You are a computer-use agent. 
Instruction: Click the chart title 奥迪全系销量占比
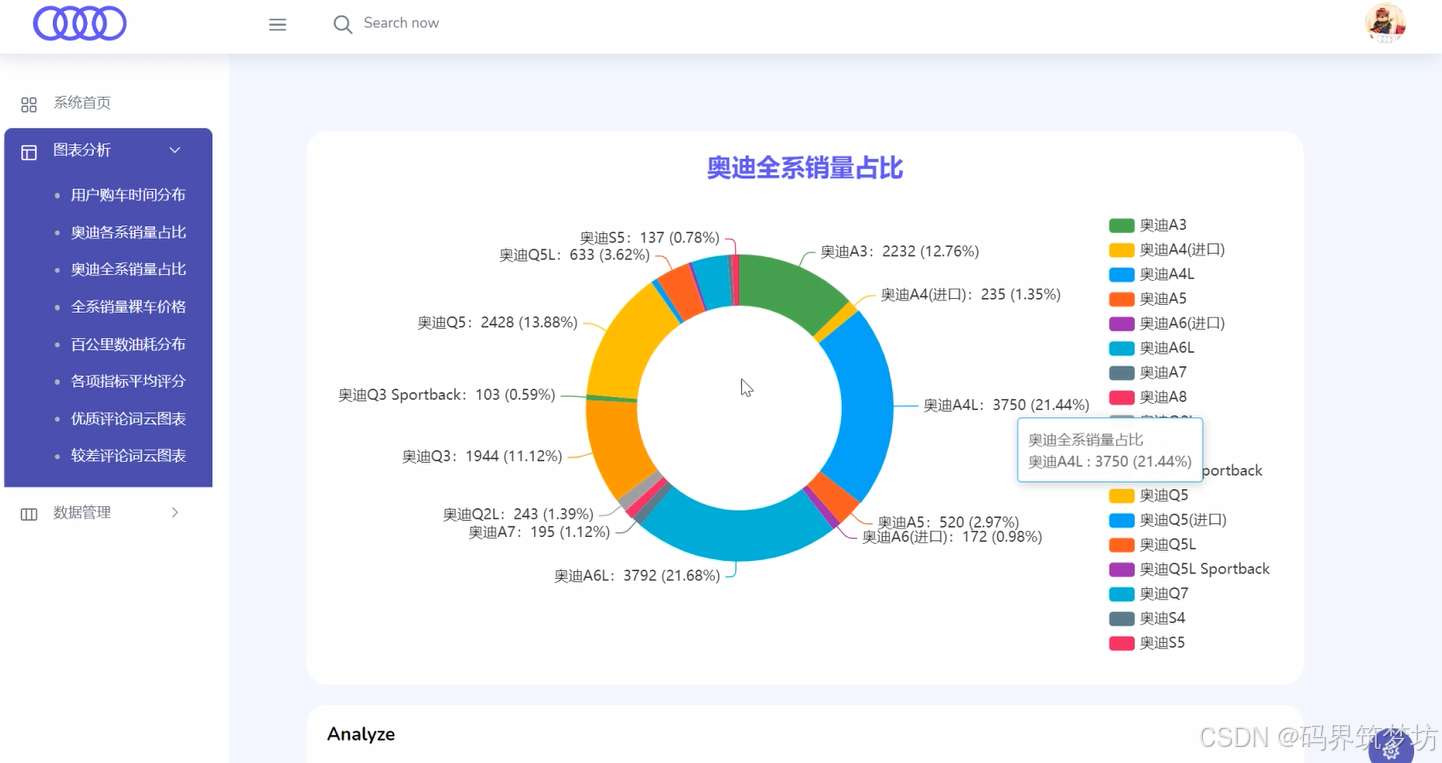(805, 168)
